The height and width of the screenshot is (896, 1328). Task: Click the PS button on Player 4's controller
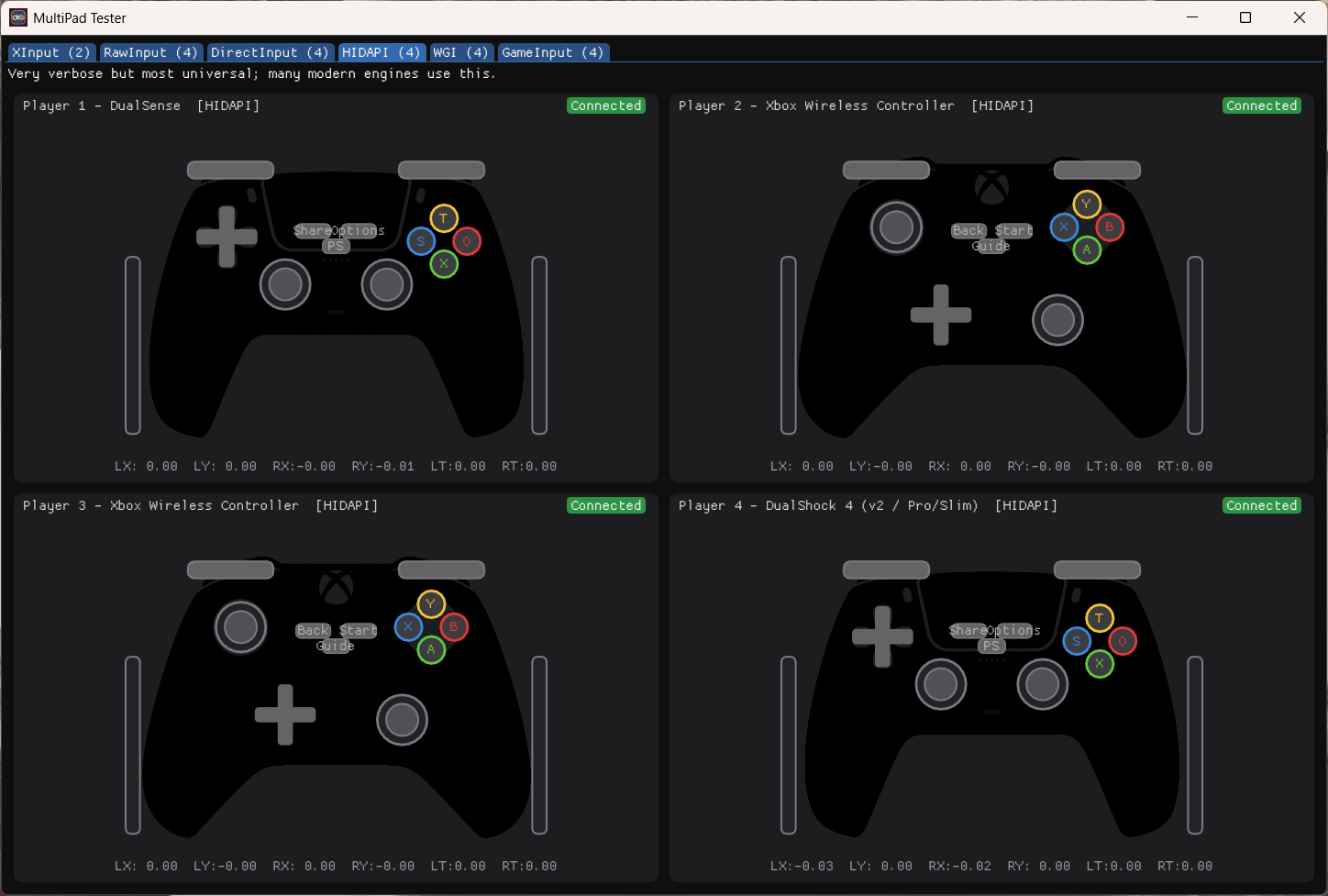tap(991, 646)
